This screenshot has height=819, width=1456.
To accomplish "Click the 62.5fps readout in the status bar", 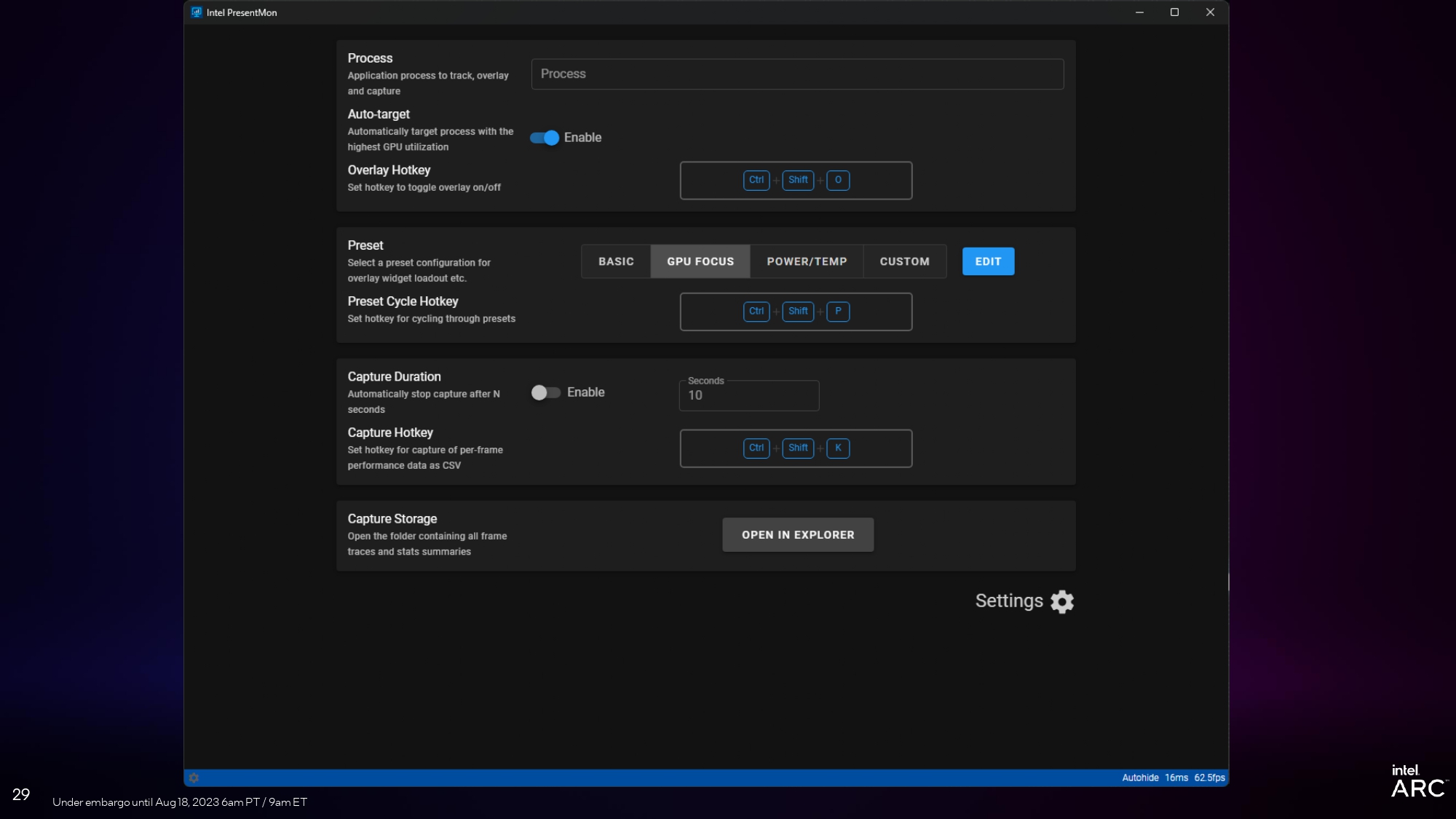I will (1209, 777).
